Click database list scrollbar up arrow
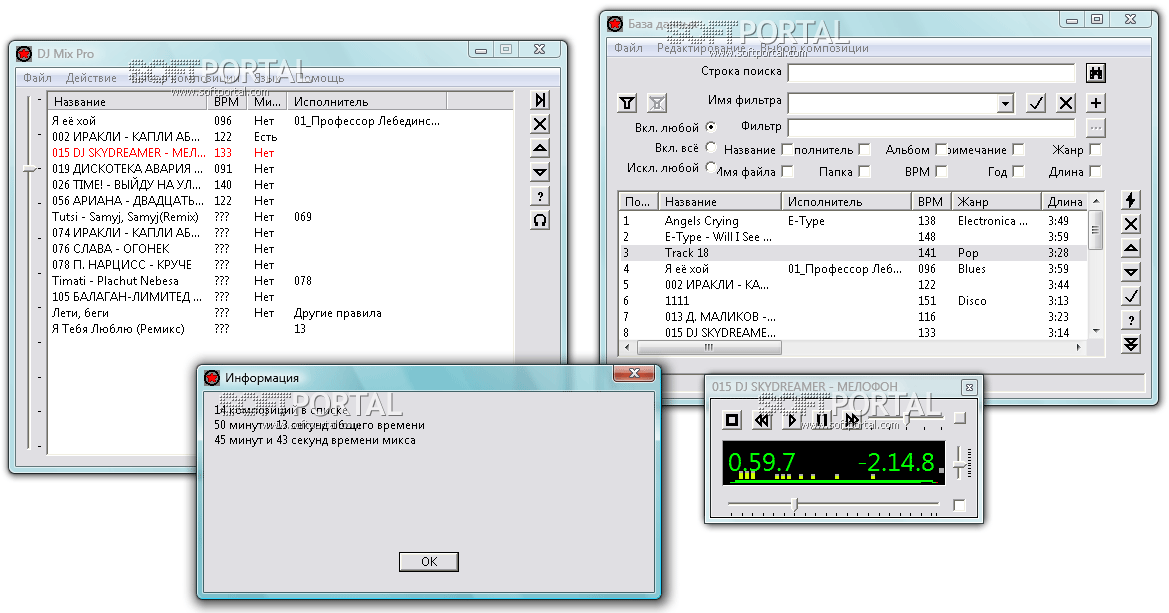 [x=1096, y=201]
